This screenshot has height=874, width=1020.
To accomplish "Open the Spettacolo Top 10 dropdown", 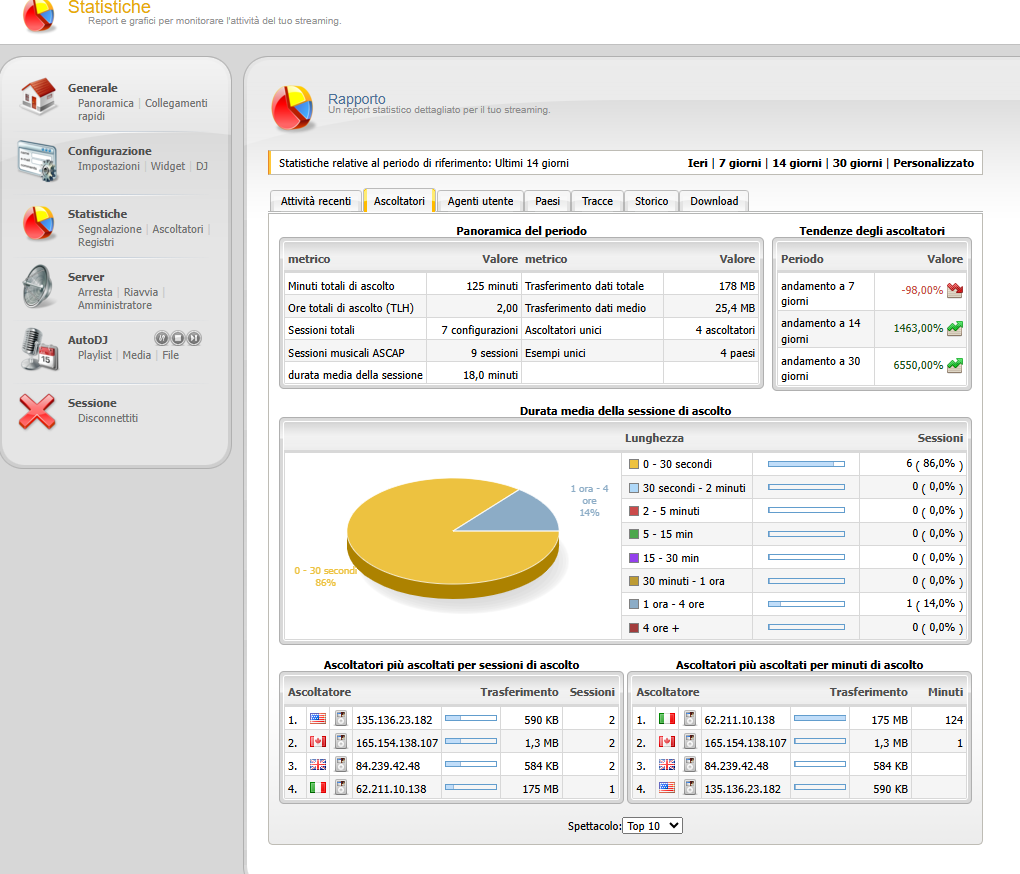I will (x=652, y=826).
